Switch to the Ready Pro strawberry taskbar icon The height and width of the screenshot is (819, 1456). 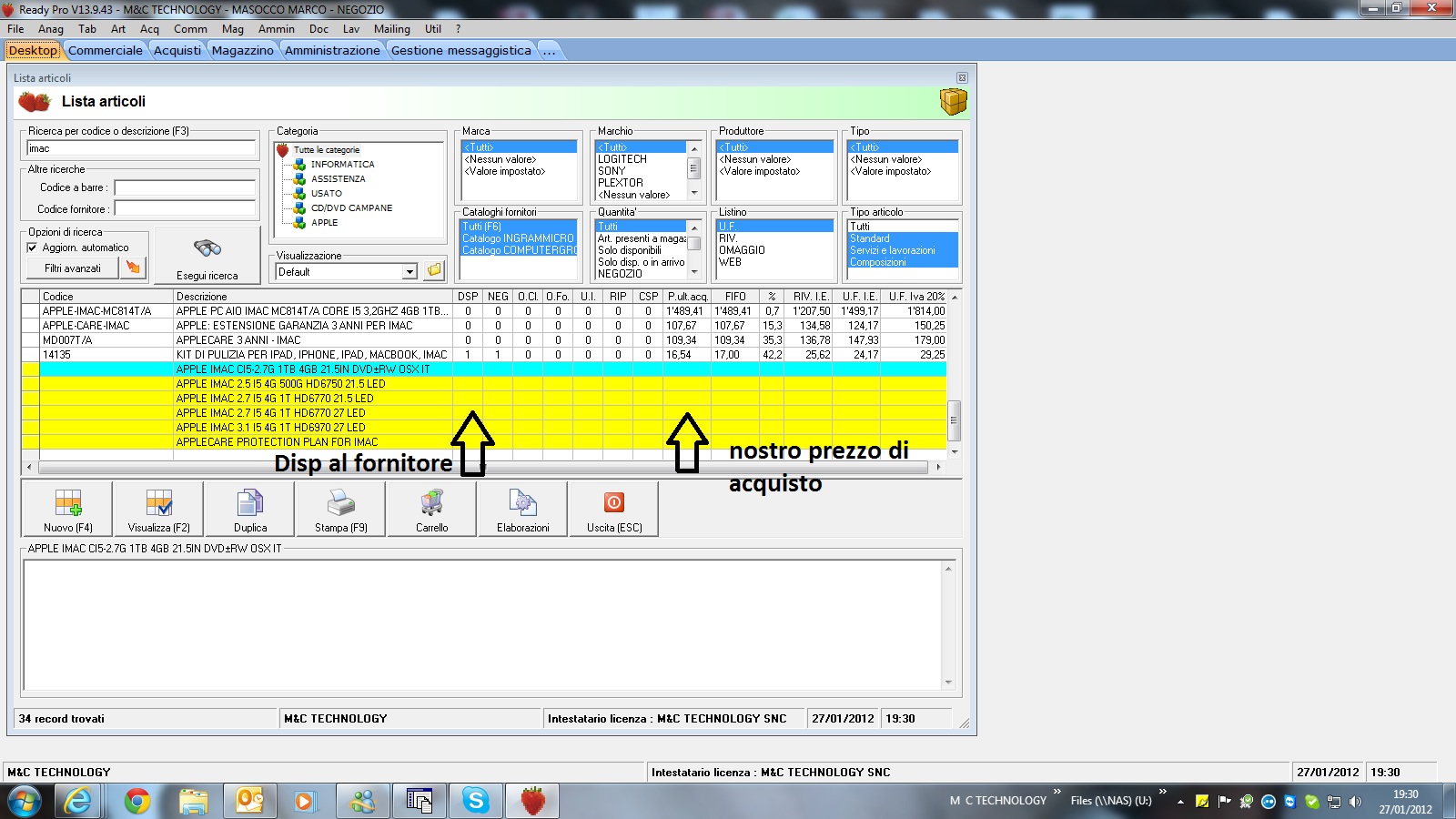(x=532, y=801)
